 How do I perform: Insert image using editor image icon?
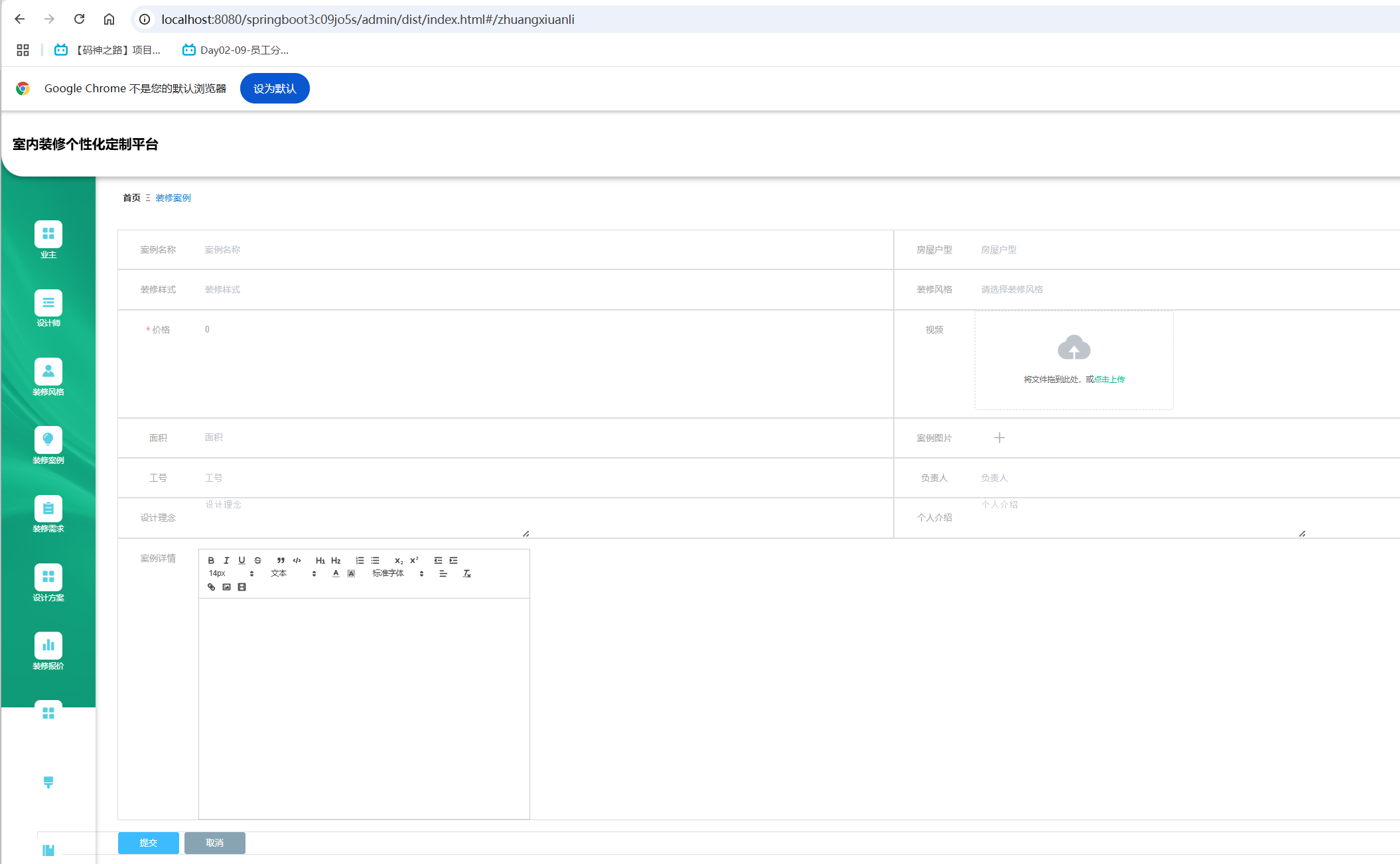226,587
